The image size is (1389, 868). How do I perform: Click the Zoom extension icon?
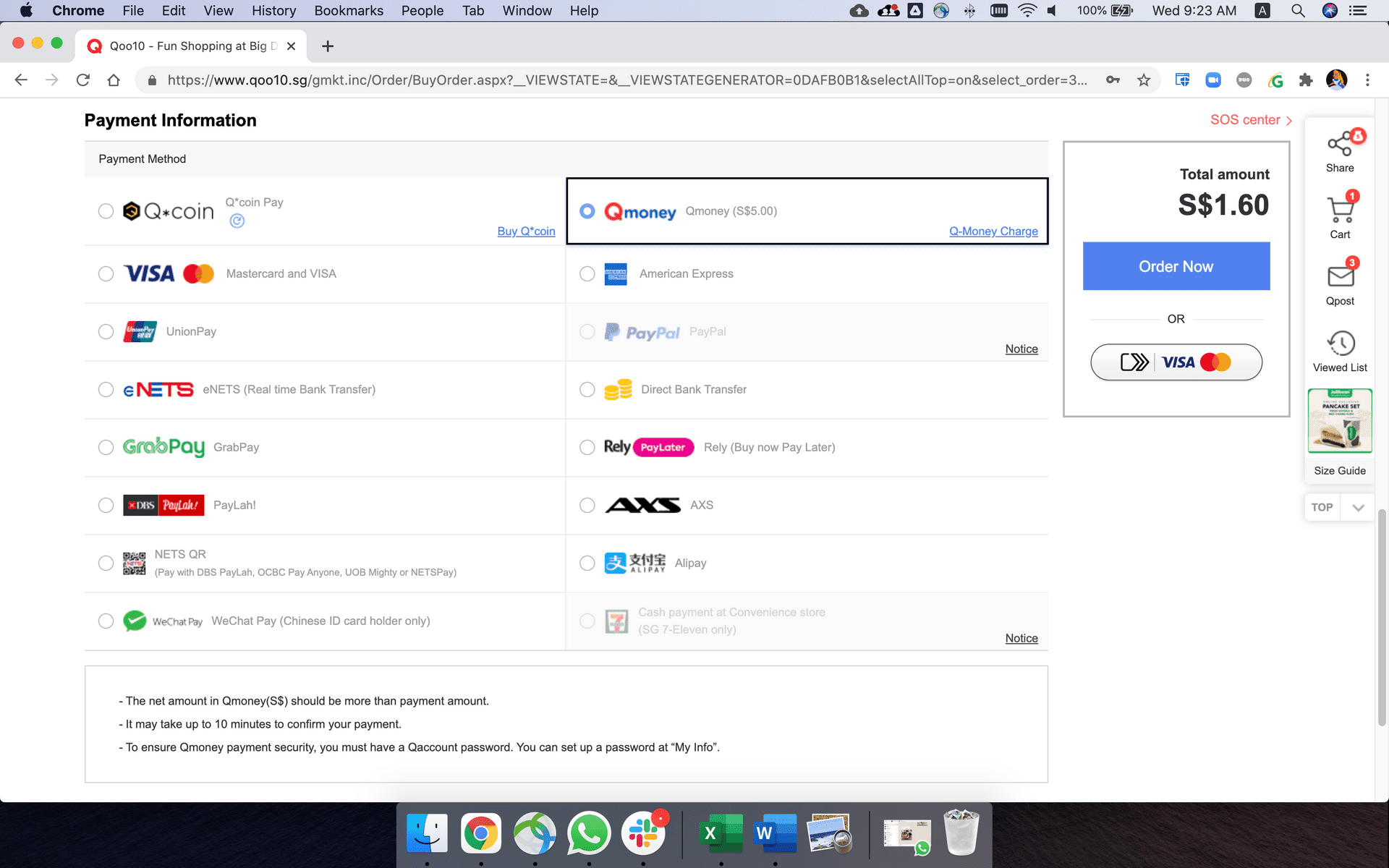click(1213, 80)
